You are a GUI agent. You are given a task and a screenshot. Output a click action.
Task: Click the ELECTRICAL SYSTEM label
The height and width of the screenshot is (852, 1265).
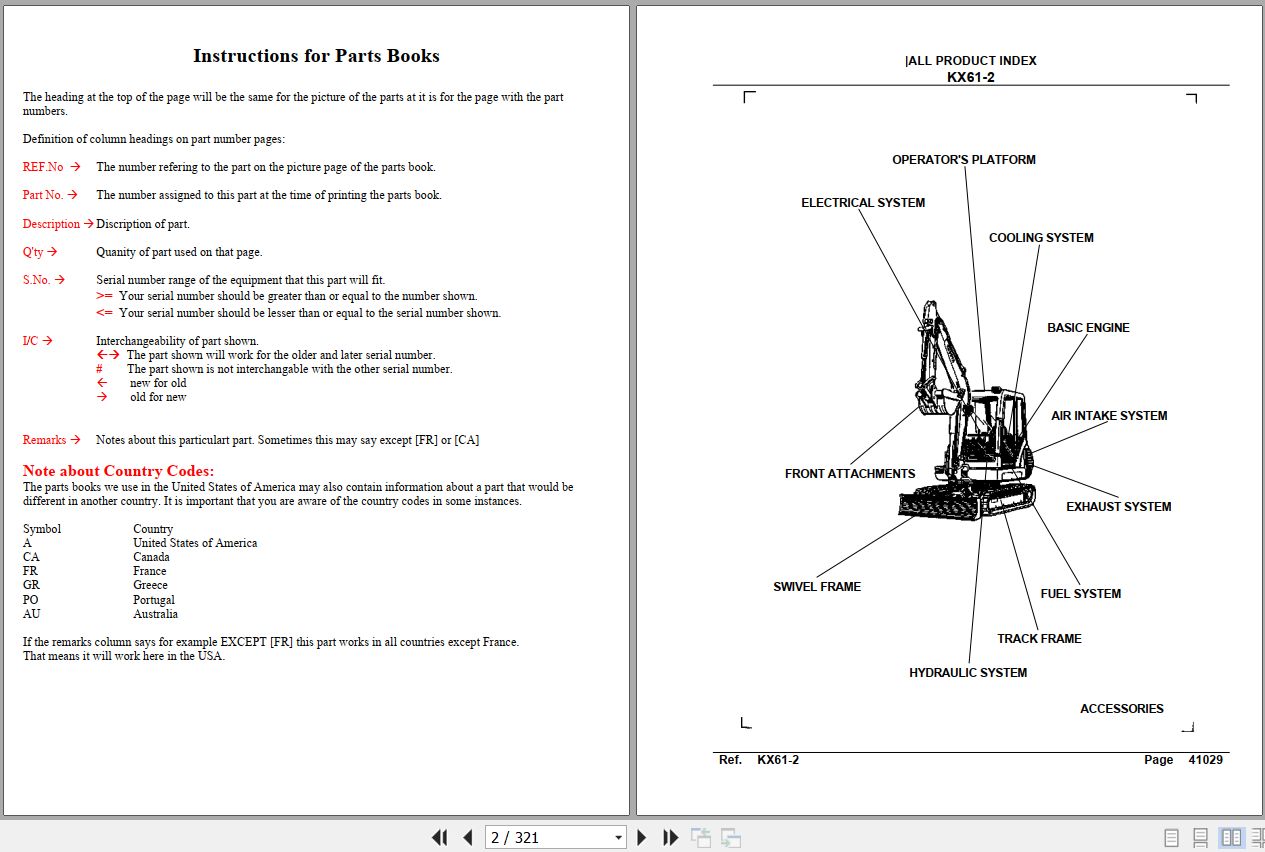pyautogui.click(x=862, y=202)
